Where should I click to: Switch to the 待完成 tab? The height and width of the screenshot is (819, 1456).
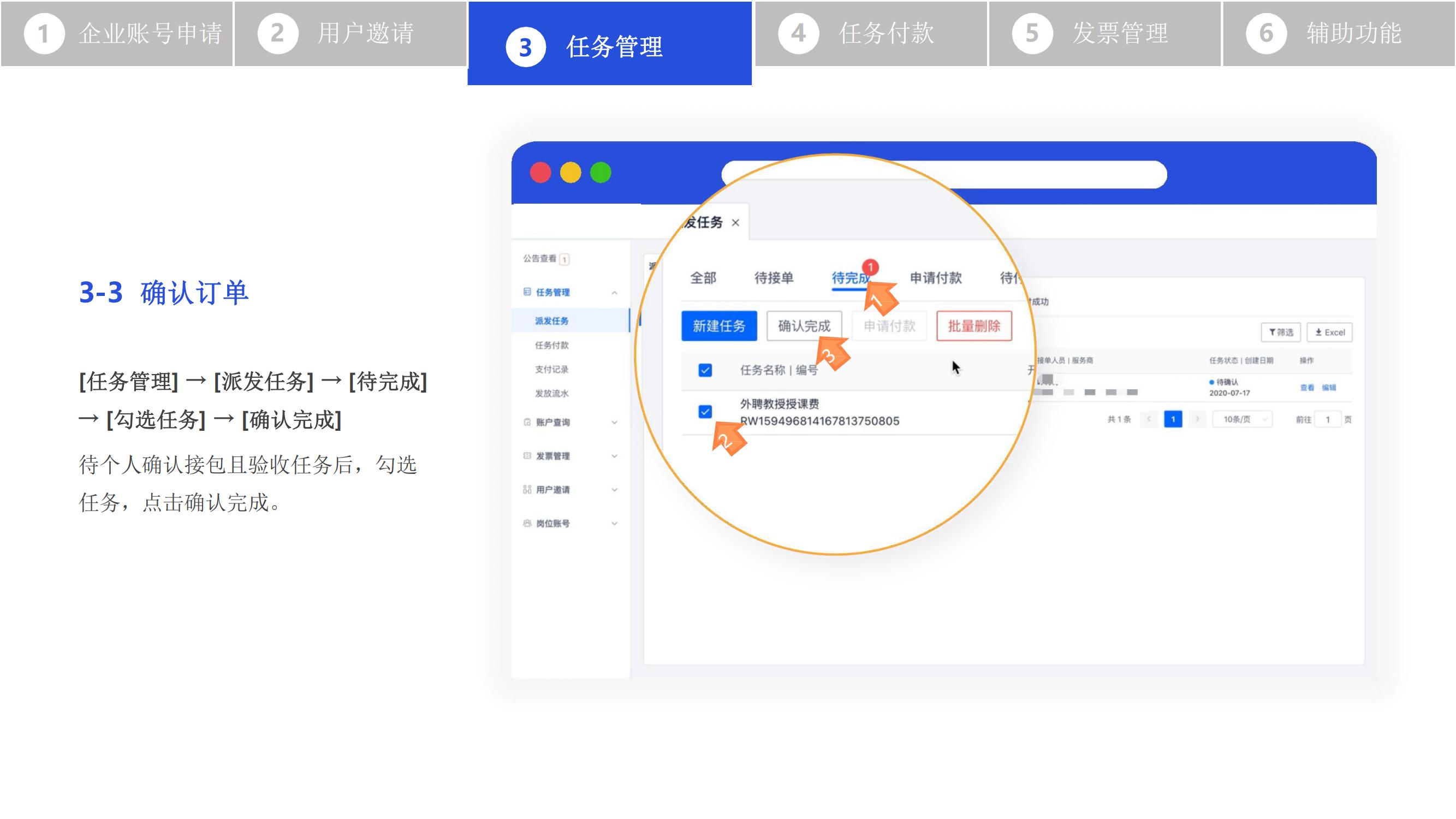point(850,278)
